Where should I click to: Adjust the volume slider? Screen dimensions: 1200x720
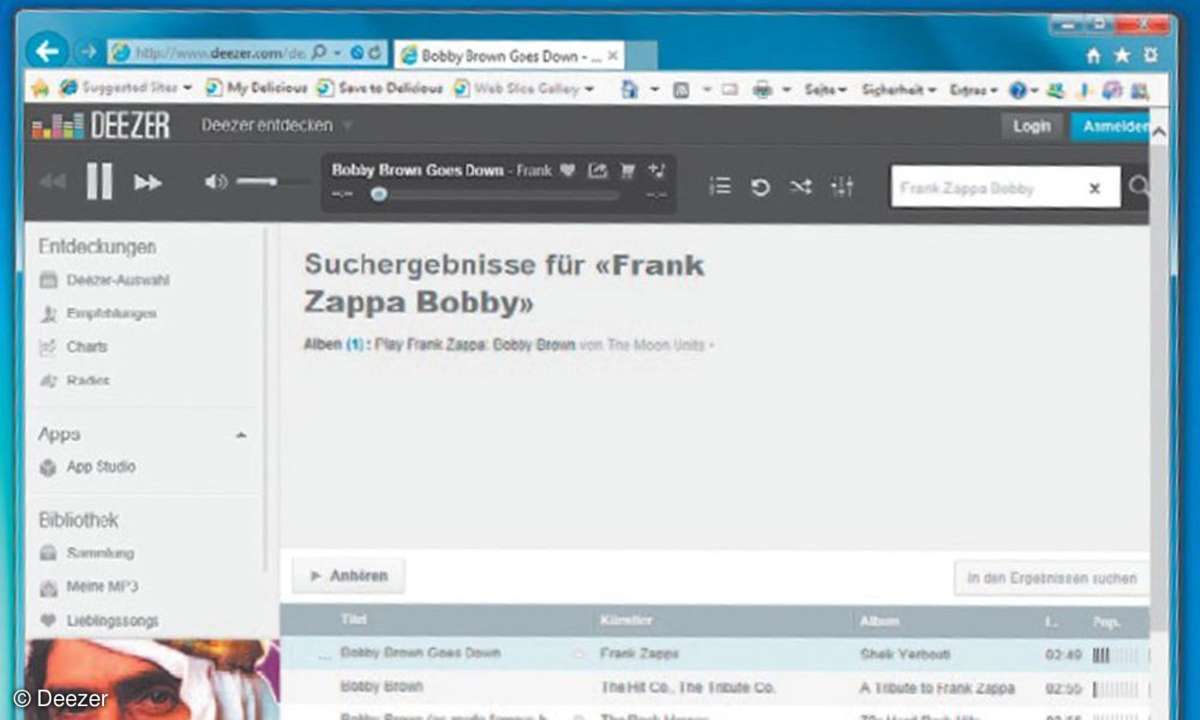point(272,182)
